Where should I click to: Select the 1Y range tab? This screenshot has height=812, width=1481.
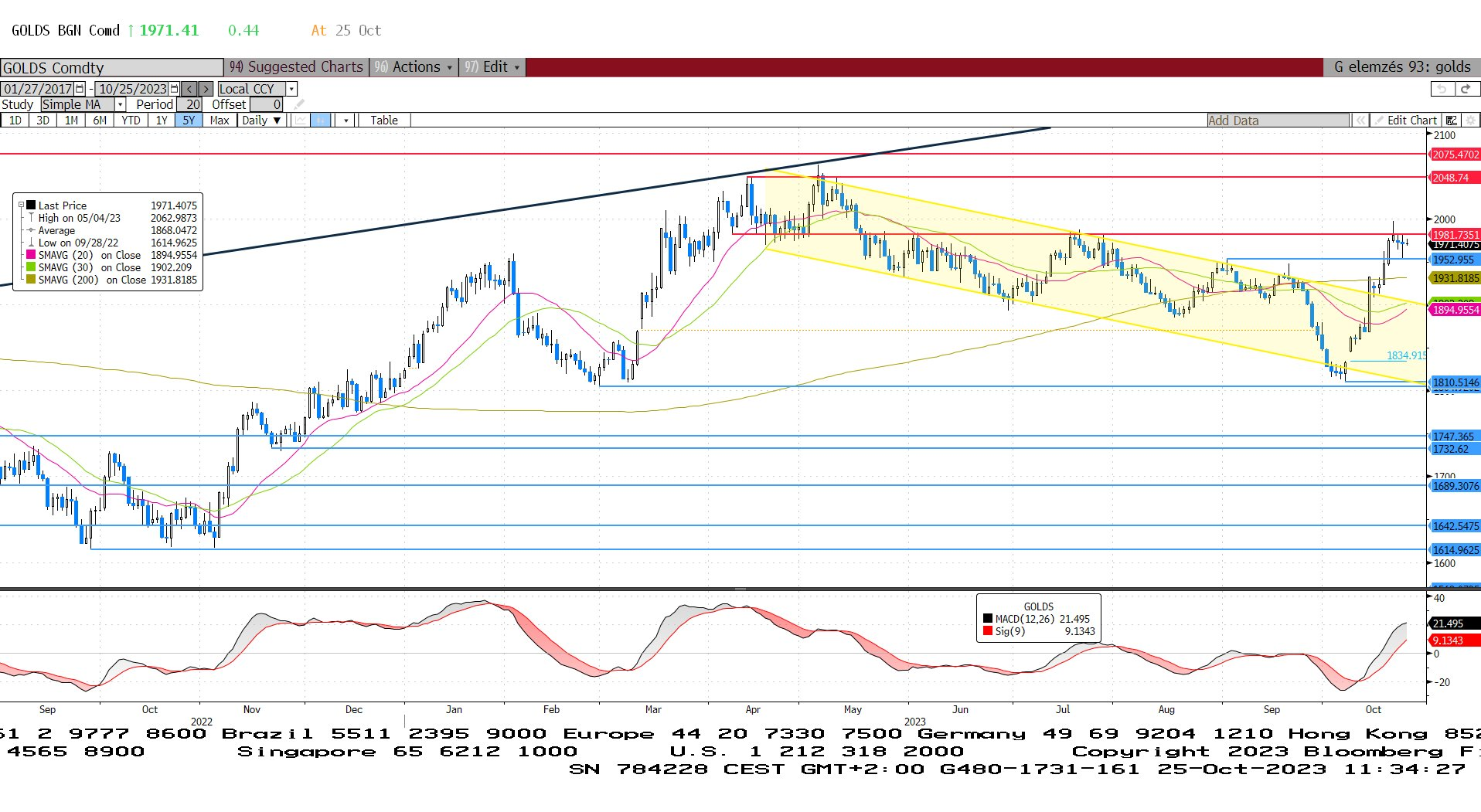click(x=162, y=121)
